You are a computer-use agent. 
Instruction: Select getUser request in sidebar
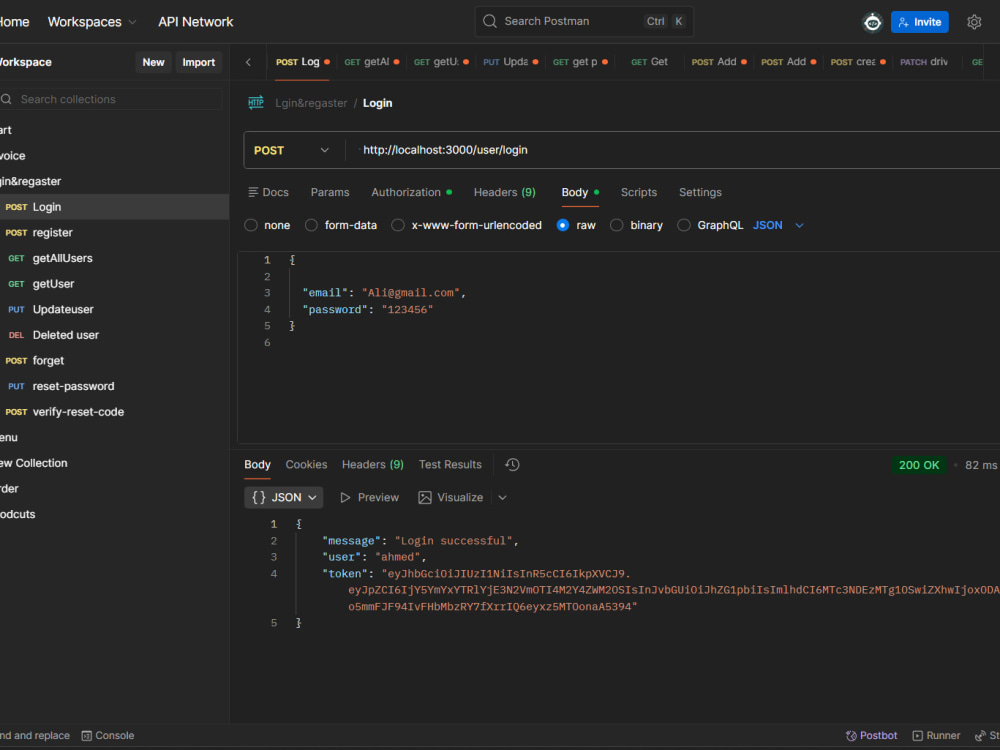(114, 284)
